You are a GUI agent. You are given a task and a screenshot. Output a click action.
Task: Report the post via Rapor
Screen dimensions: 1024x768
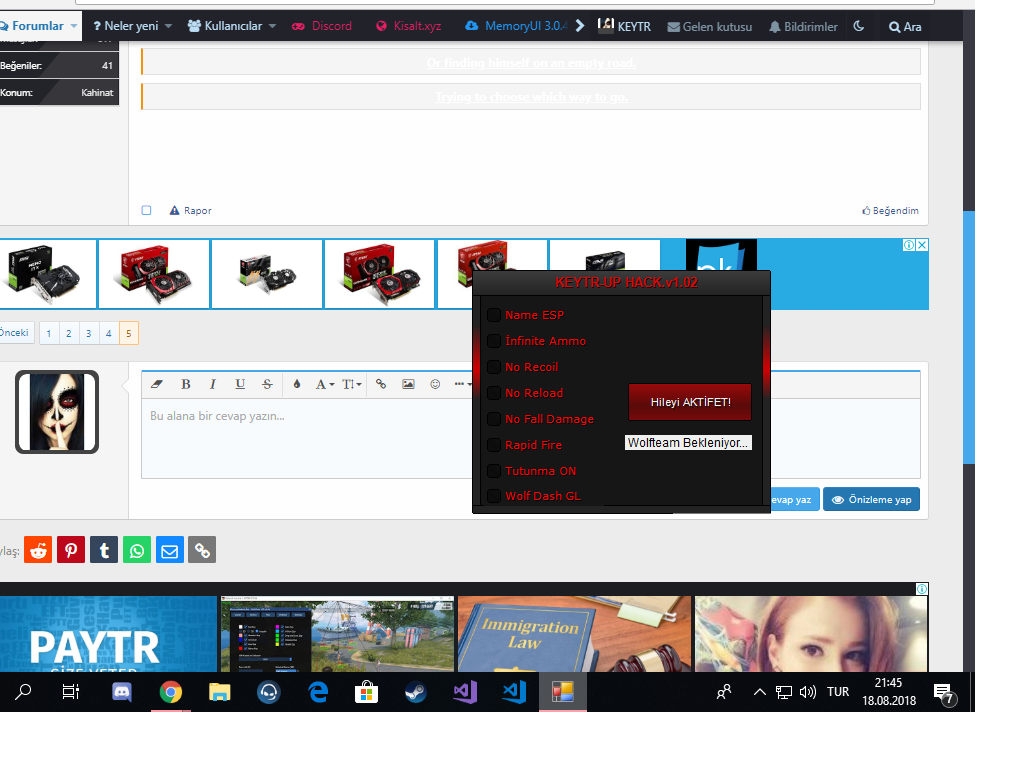(191, 210)
